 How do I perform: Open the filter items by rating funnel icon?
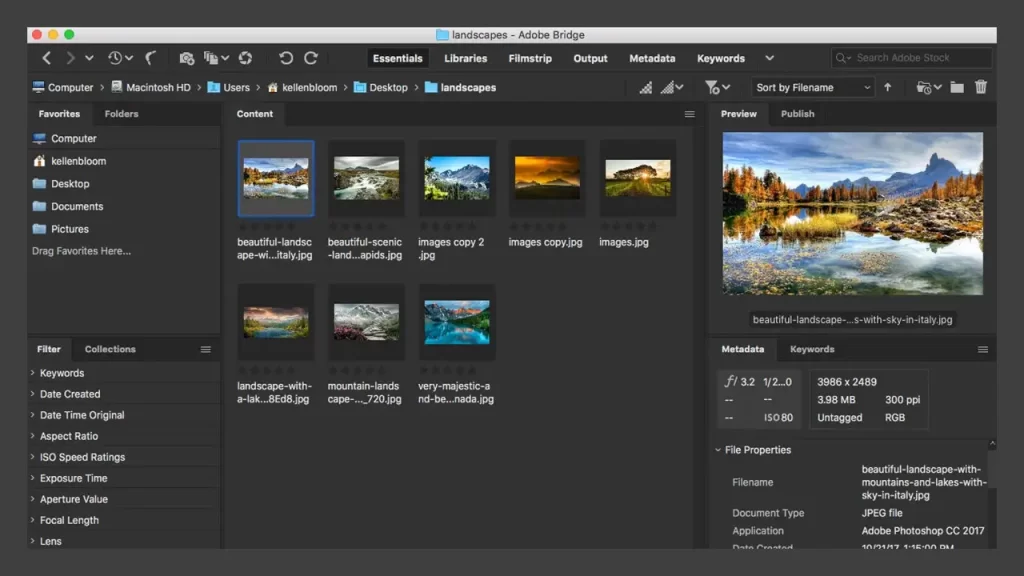tap(711, 87)
